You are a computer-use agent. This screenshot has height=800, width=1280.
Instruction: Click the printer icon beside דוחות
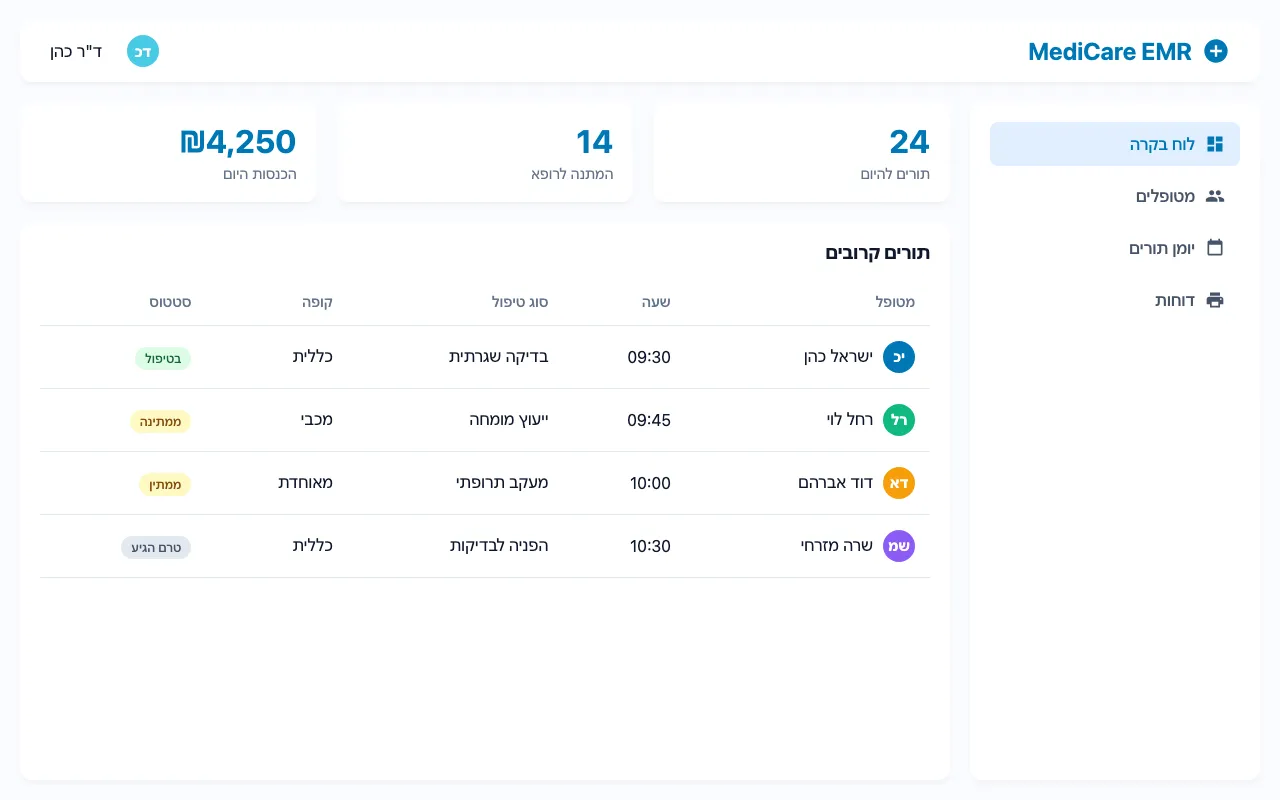click(1215, 300)
